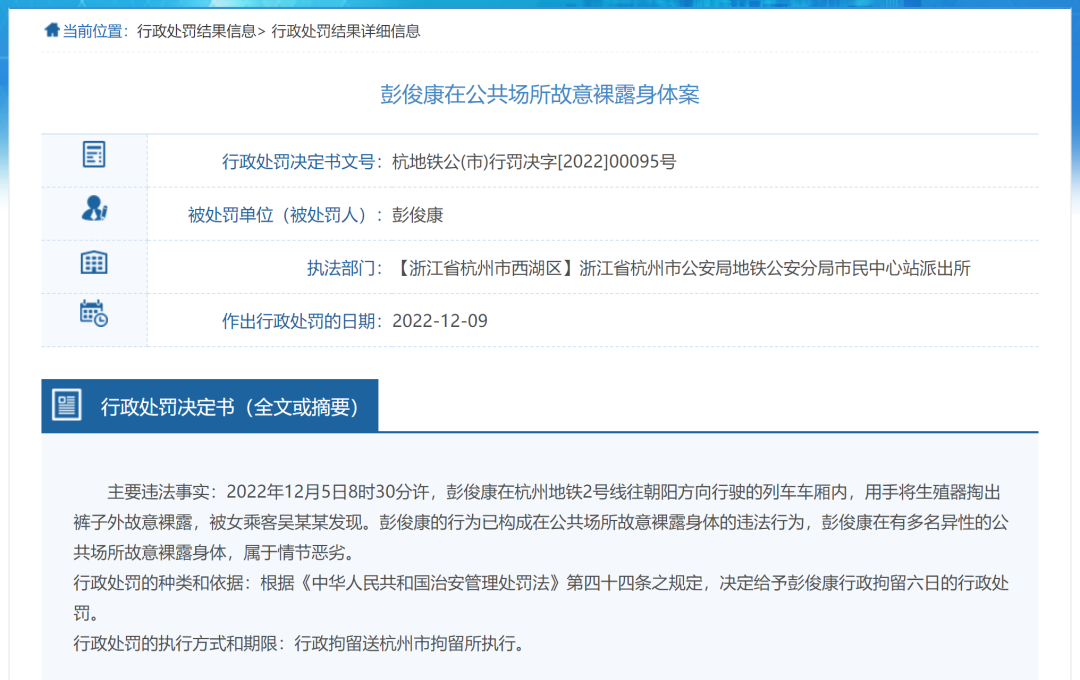Click the white document icon on blue header
This screenshot has width=1080, height=680.
66,404
